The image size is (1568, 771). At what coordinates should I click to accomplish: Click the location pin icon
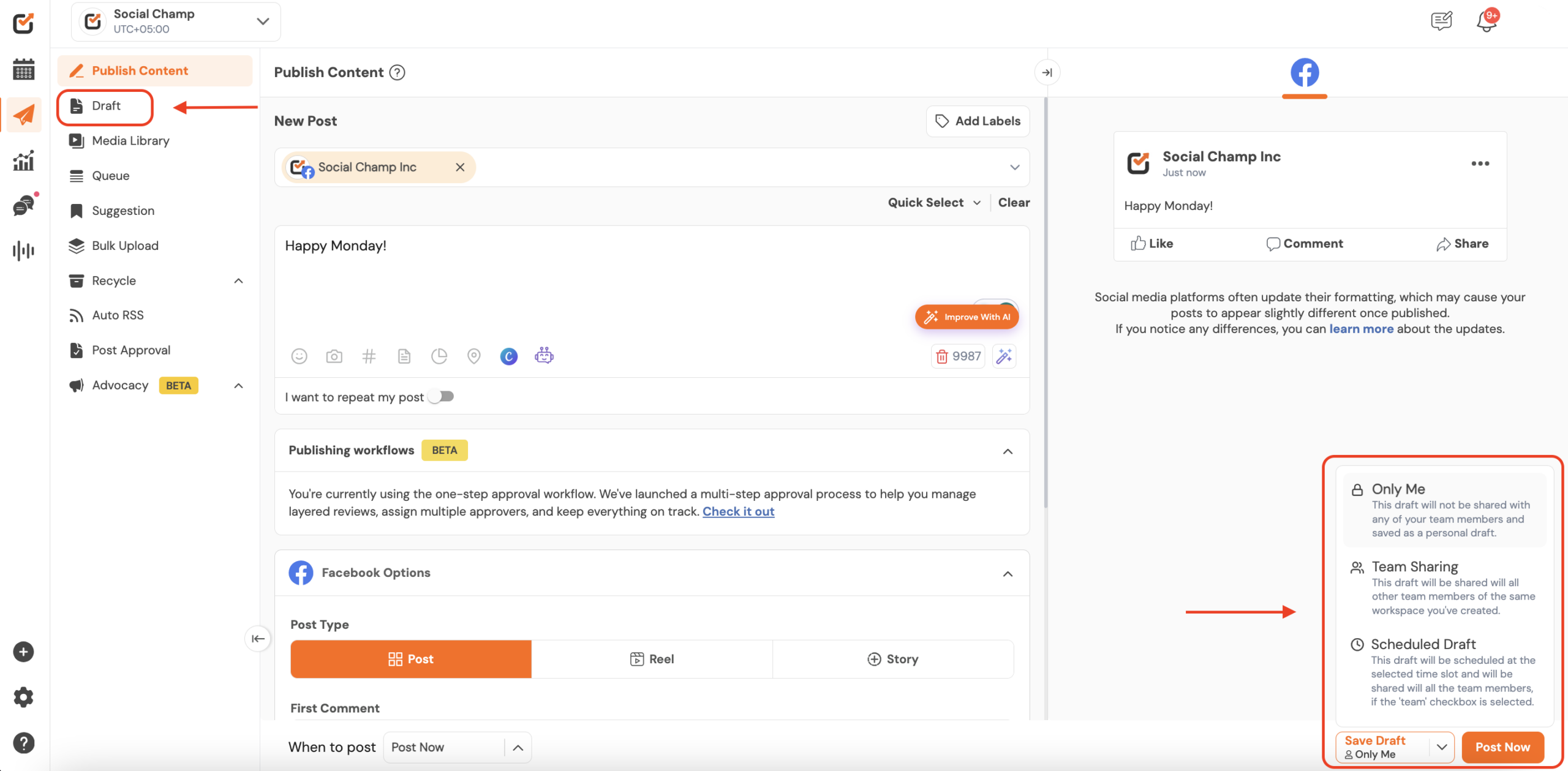point(473,356)
